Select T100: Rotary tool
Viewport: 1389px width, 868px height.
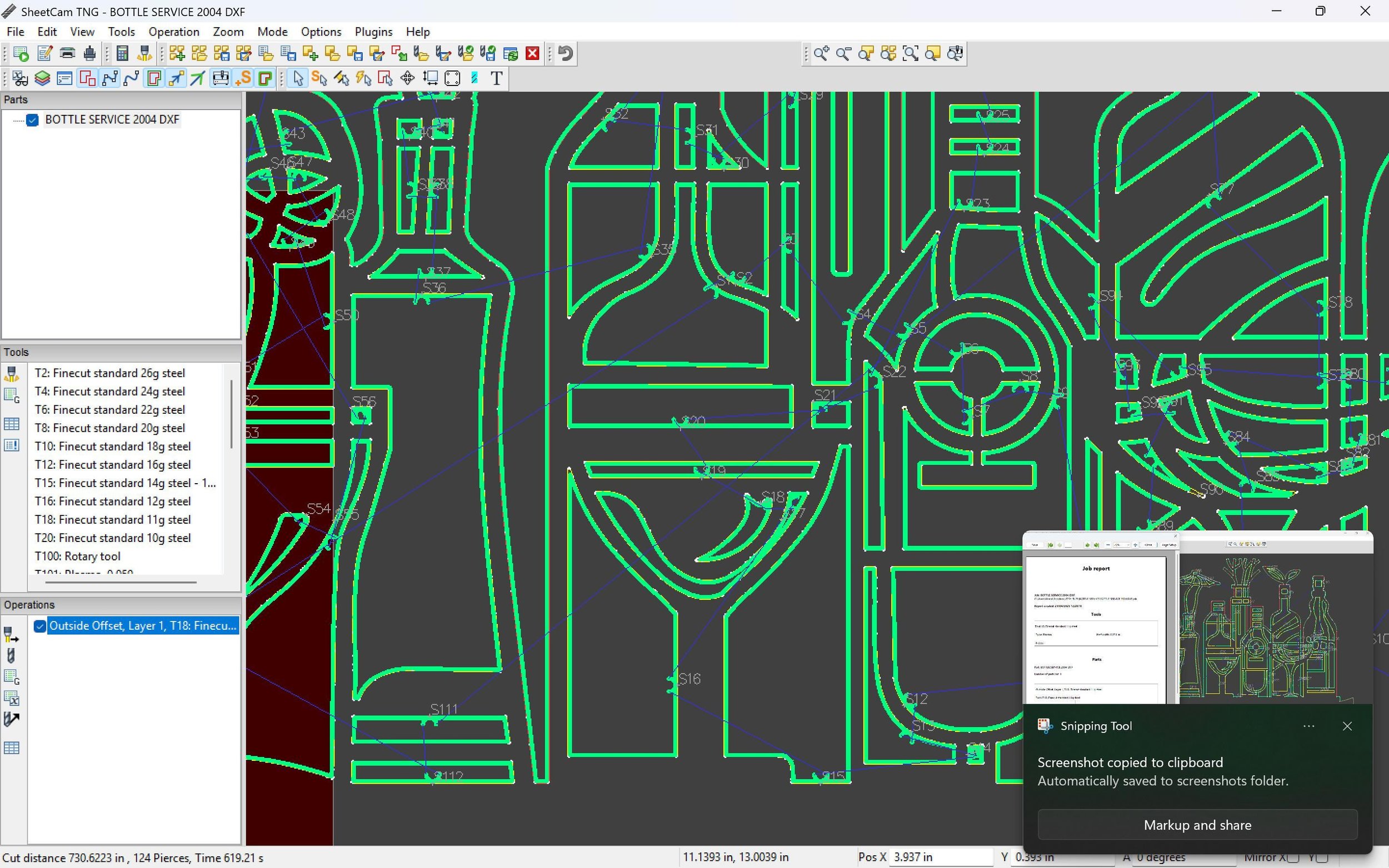coord(78,556)
